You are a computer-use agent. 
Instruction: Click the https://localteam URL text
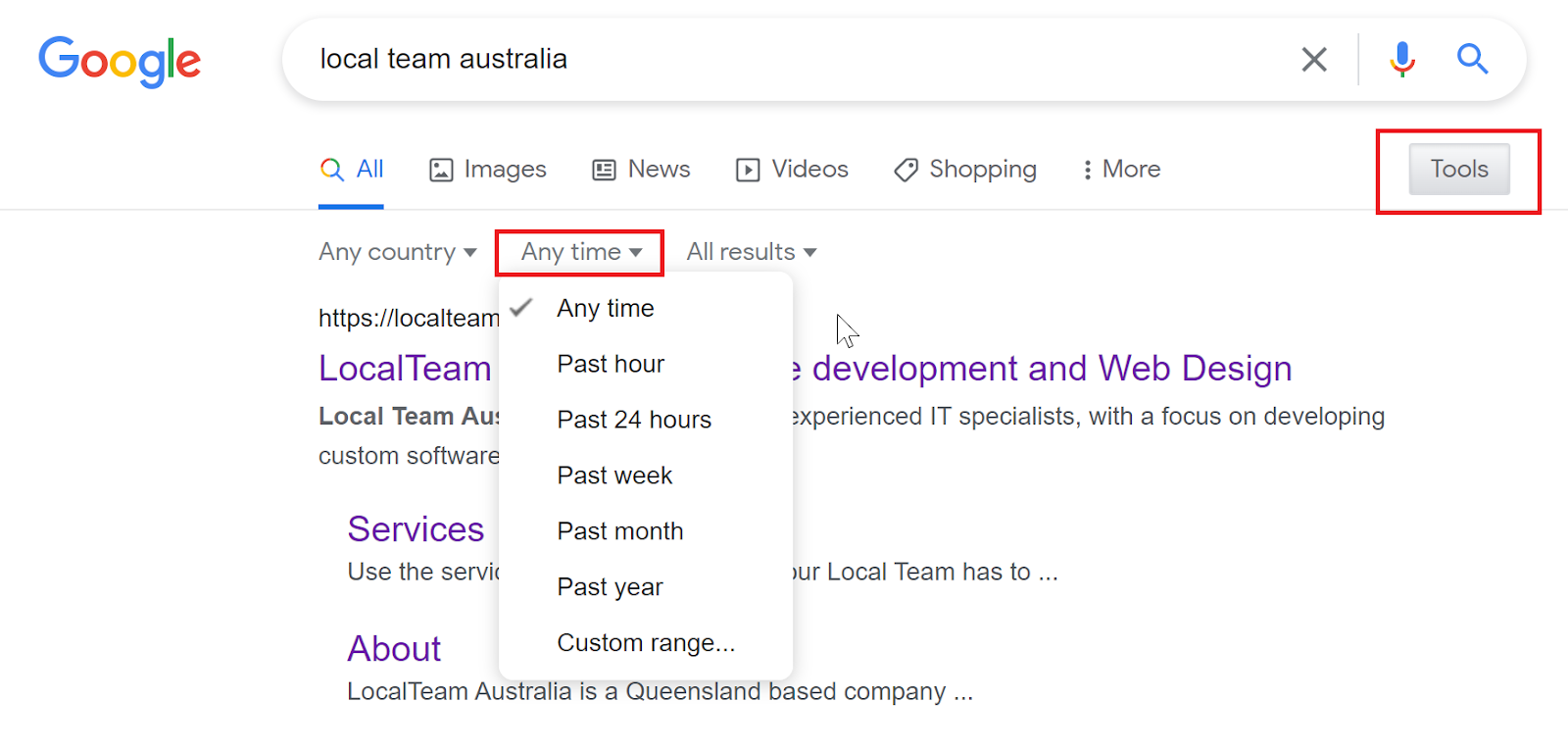[409, 318]
